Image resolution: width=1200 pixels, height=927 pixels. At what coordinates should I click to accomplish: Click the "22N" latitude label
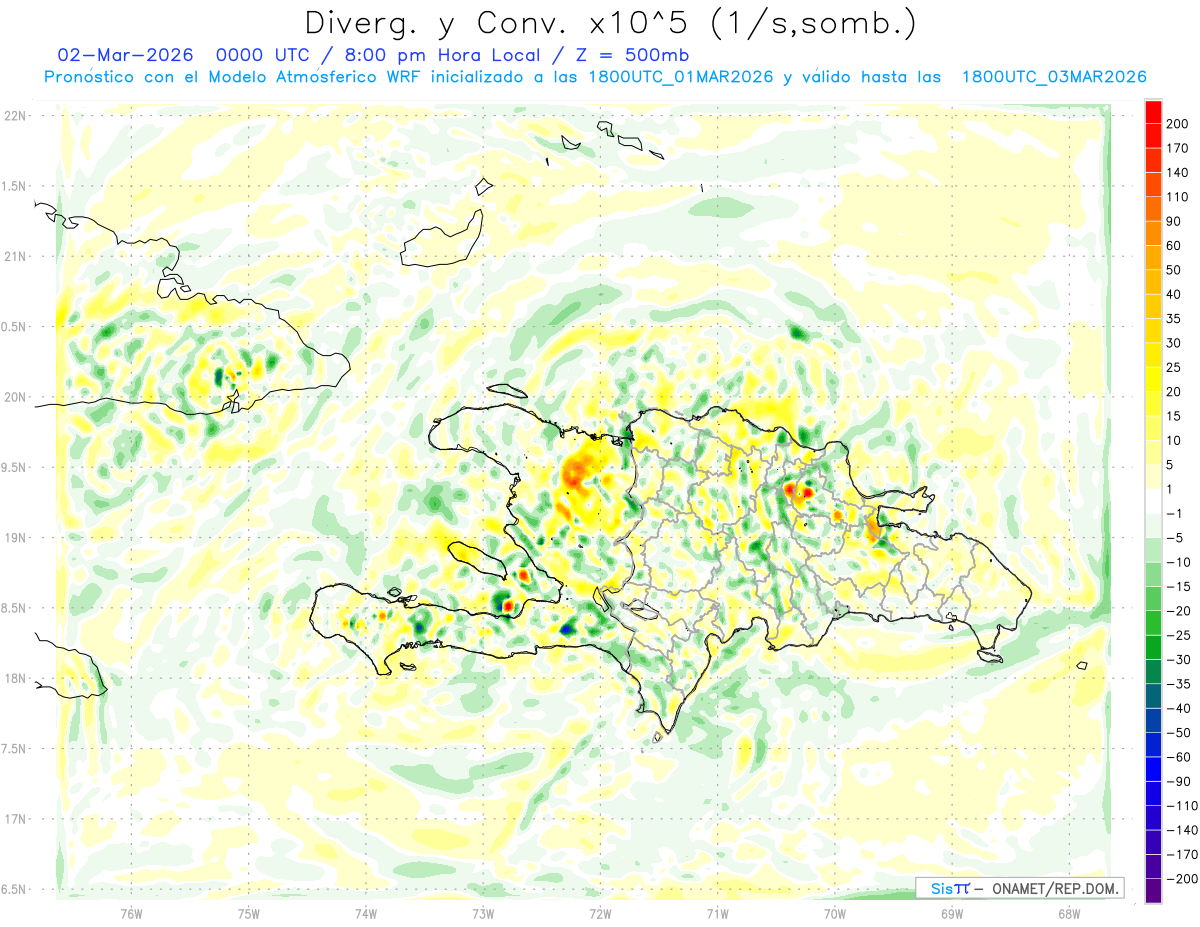point(14,116)
